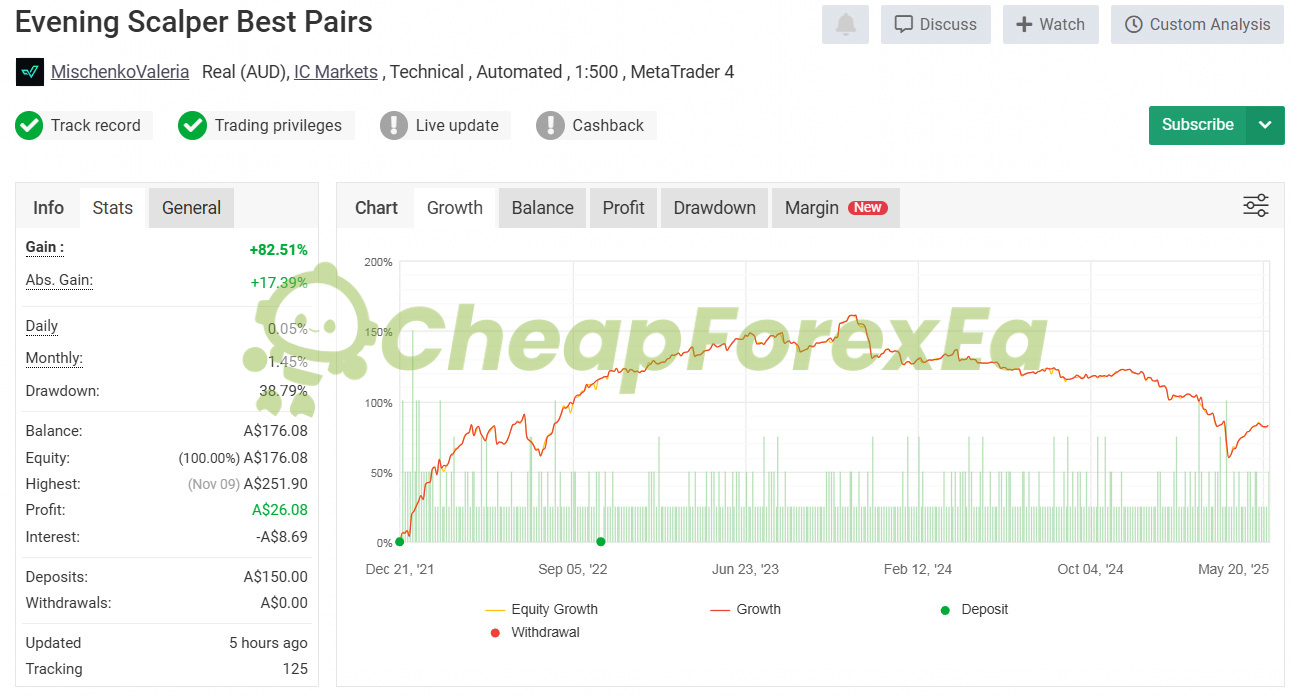1290x696 pixels.
Task: Click the Live update warning icon
Action: (x=394, y=126)
